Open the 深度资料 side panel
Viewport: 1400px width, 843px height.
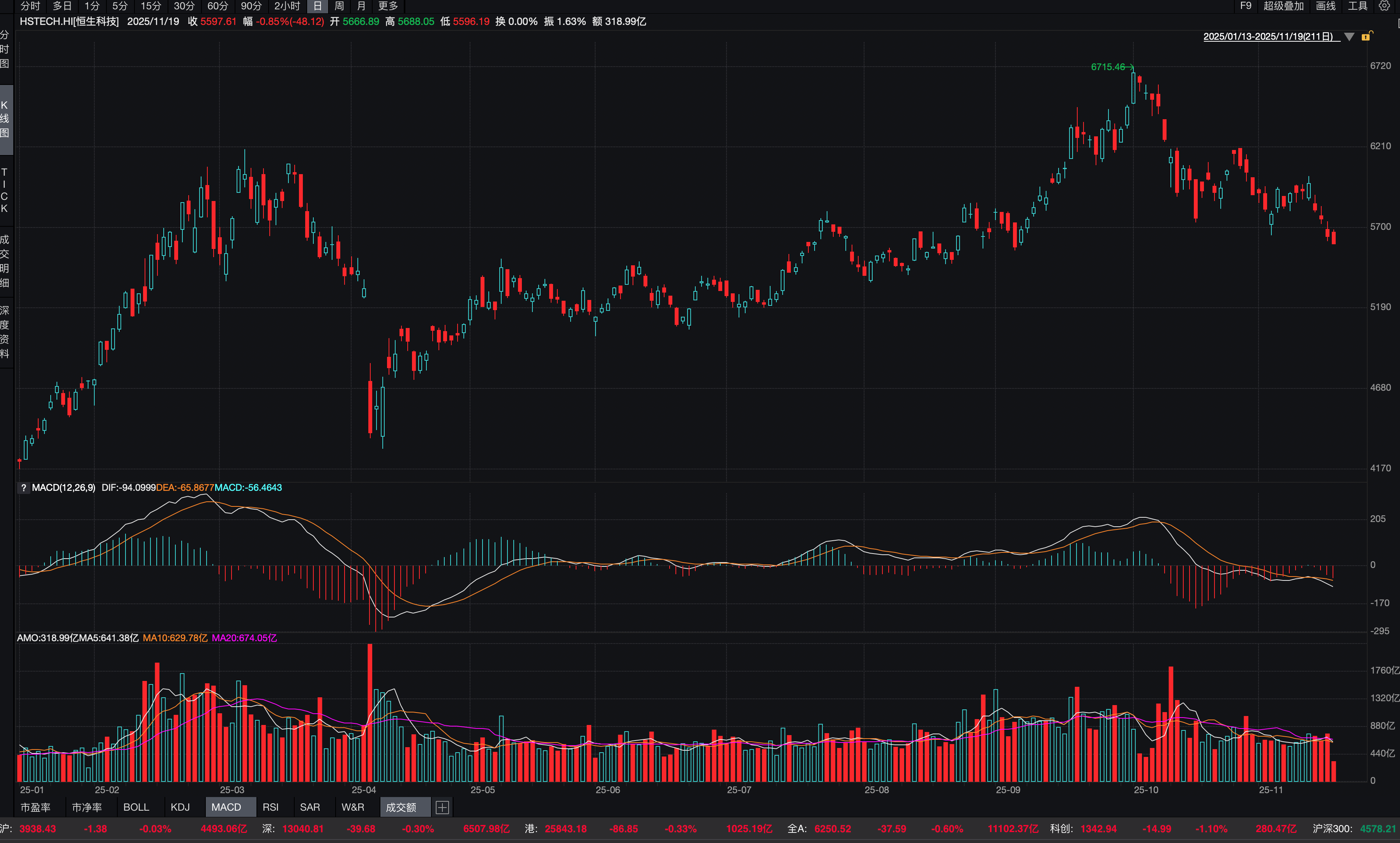point(5,332)
